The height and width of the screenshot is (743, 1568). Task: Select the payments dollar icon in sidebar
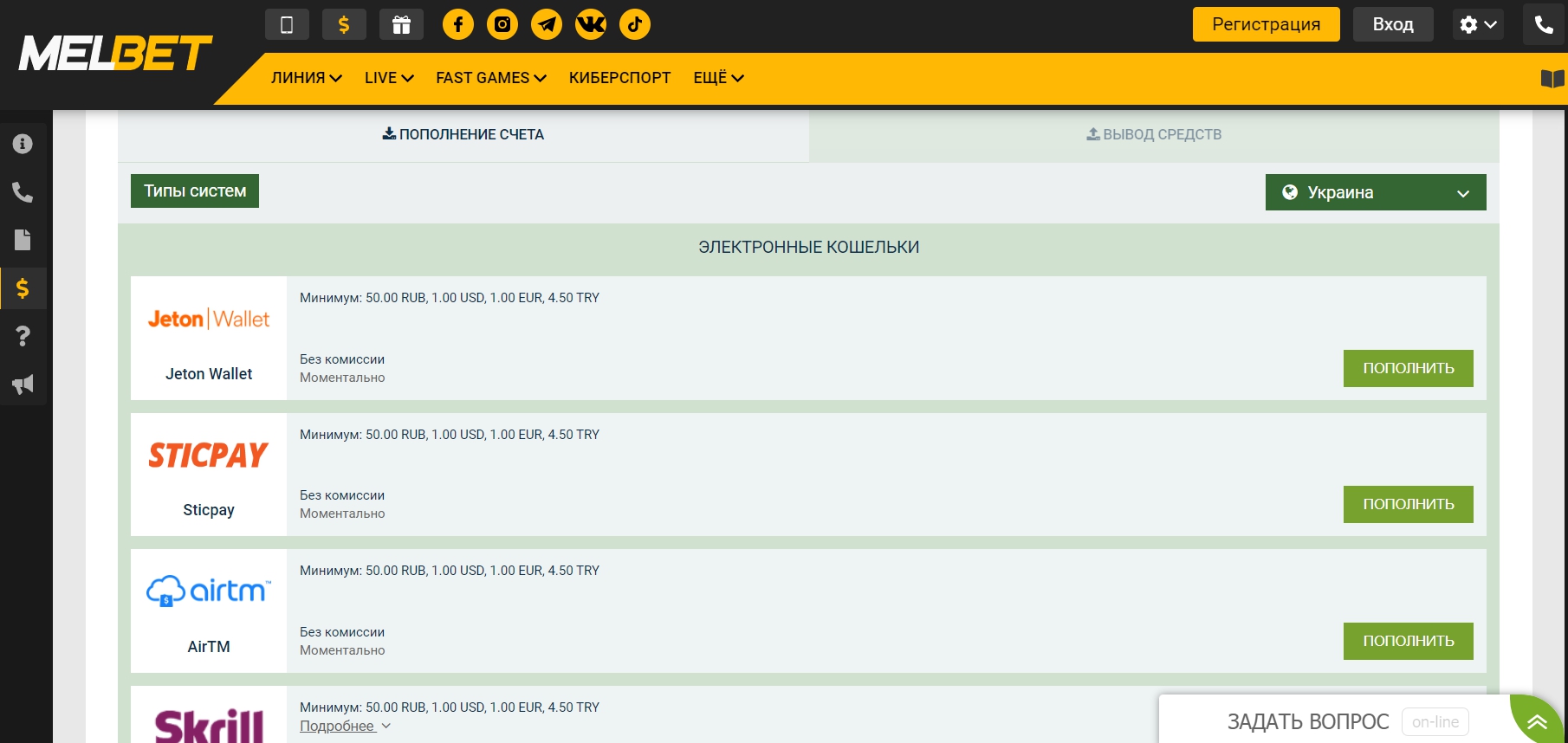point(23,288)
